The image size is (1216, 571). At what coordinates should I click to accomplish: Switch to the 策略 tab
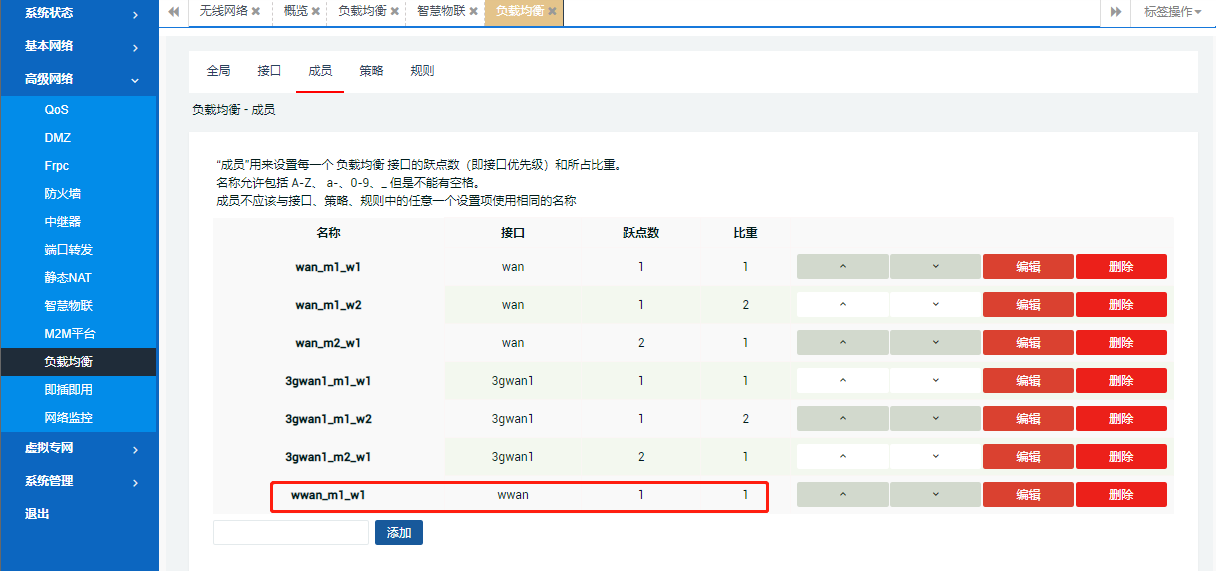pos(371,71)
